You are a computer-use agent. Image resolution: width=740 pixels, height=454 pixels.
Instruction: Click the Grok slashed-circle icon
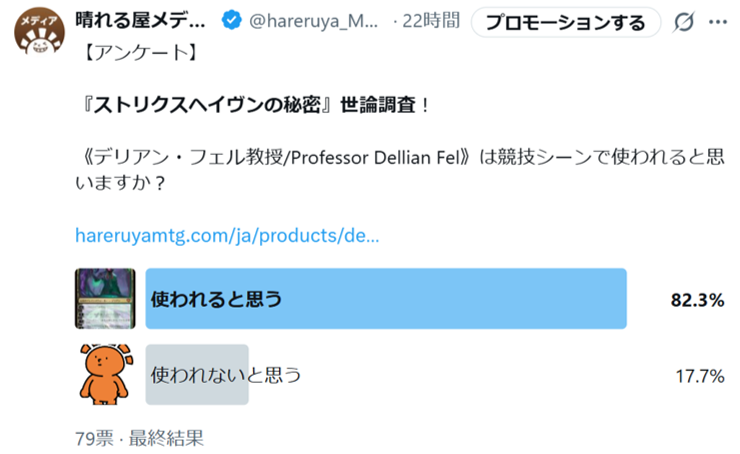click(685, 22)
